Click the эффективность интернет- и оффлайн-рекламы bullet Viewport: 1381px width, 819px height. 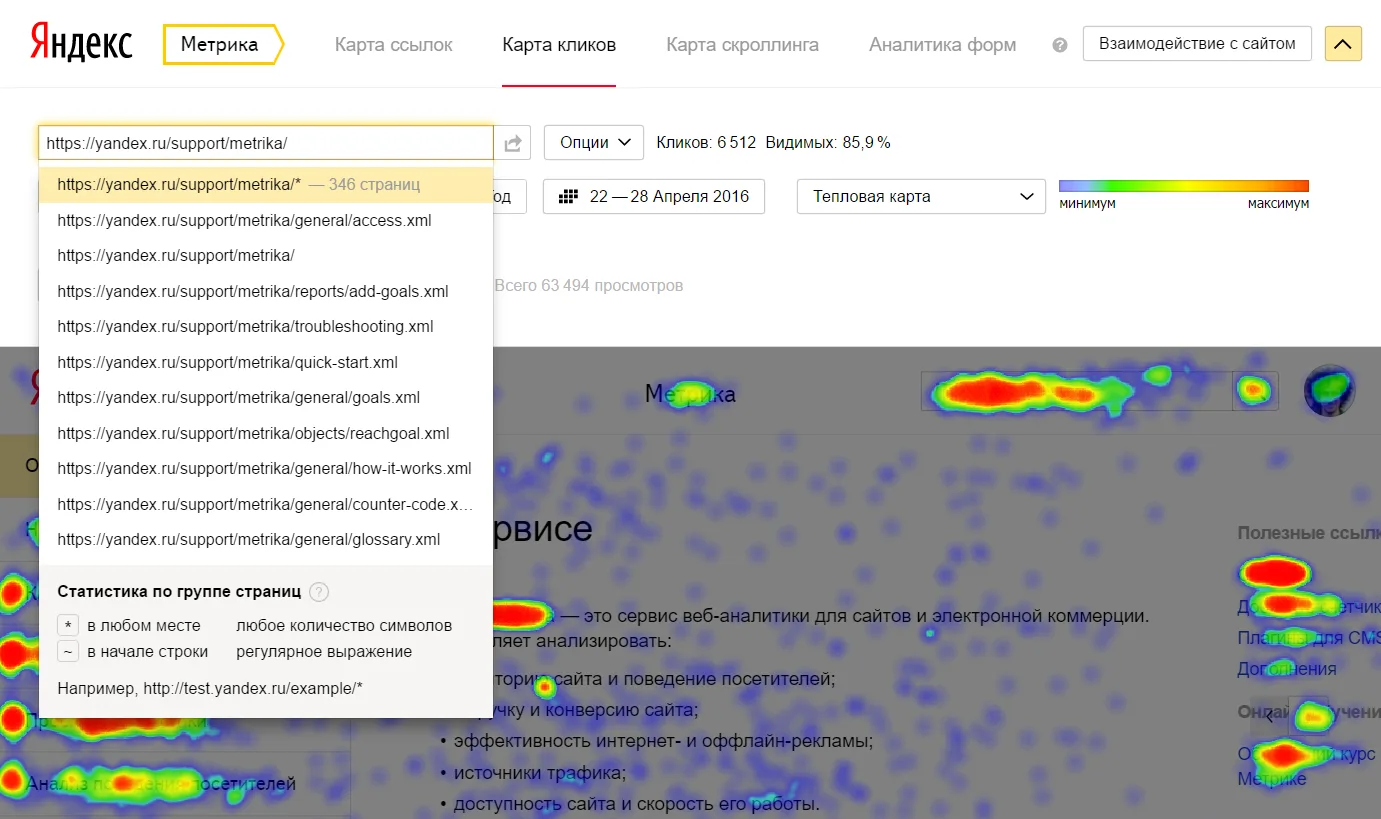(663, 741)
